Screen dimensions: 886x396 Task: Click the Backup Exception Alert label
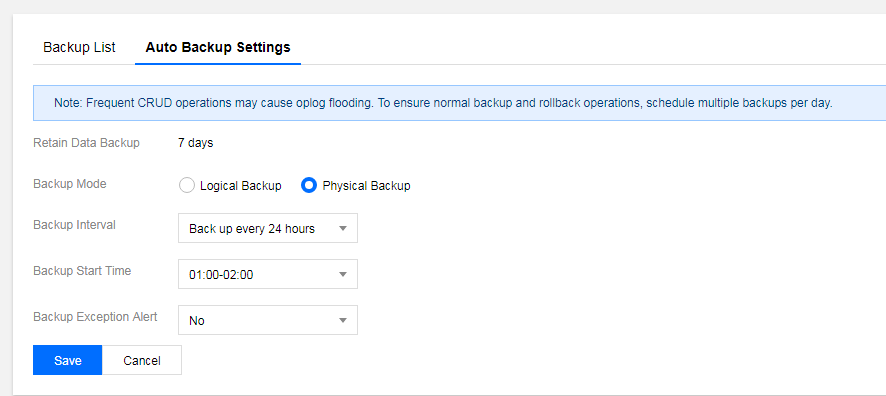(95, 317)
